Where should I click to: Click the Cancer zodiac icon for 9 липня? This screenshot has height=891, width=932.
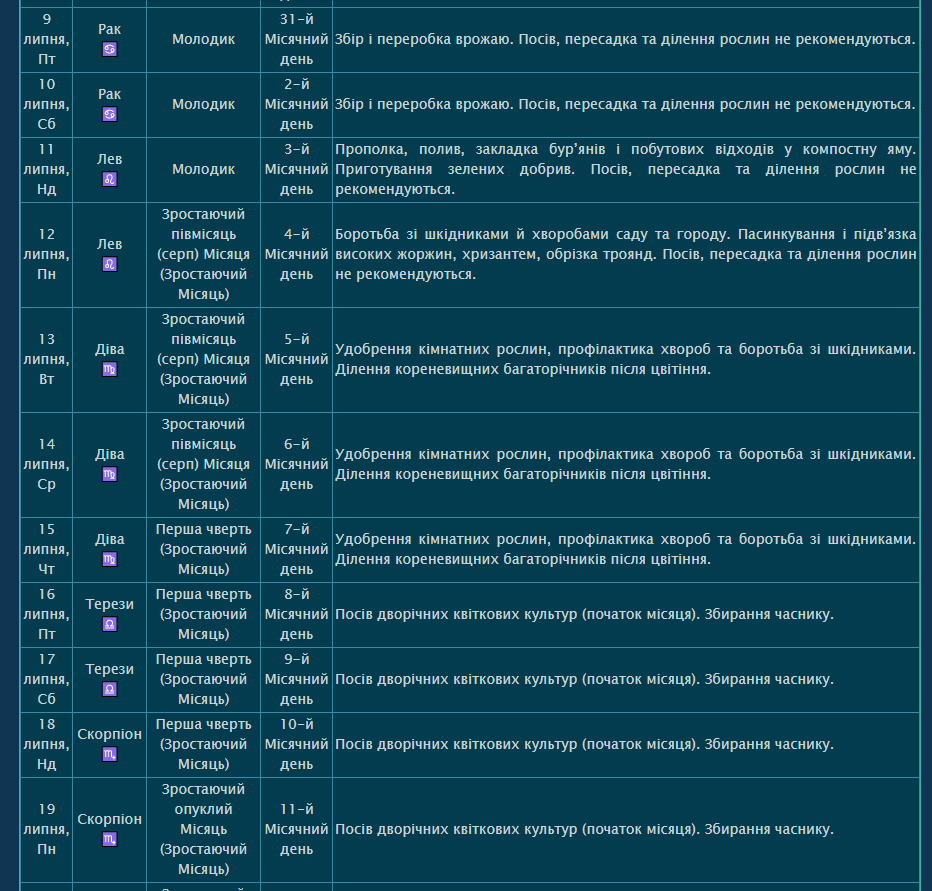coord(110,50)
